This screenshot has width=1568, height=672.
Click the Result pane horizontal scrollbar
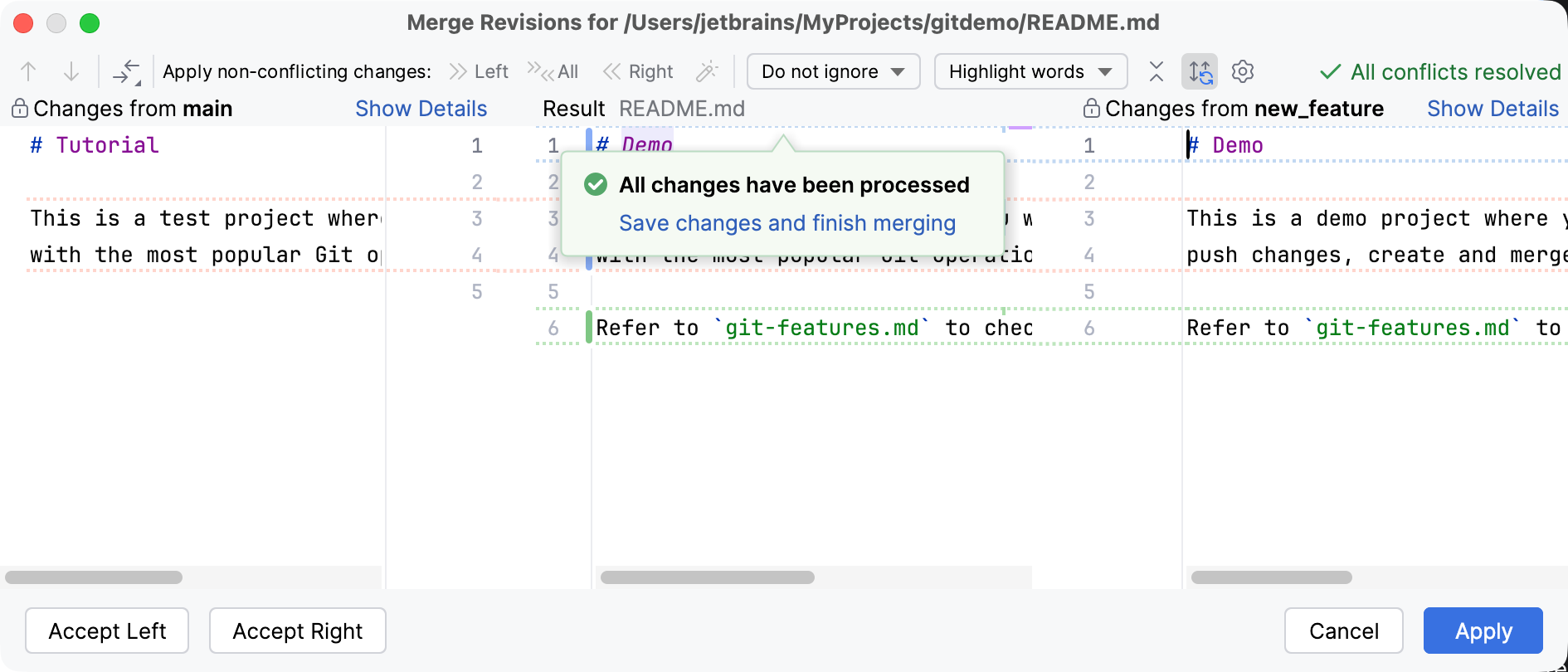click(707, 577)
